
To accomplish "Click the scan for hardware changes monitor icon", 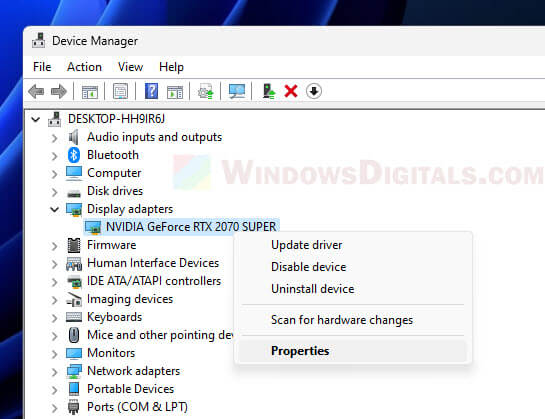I will [x=237, y=91].
